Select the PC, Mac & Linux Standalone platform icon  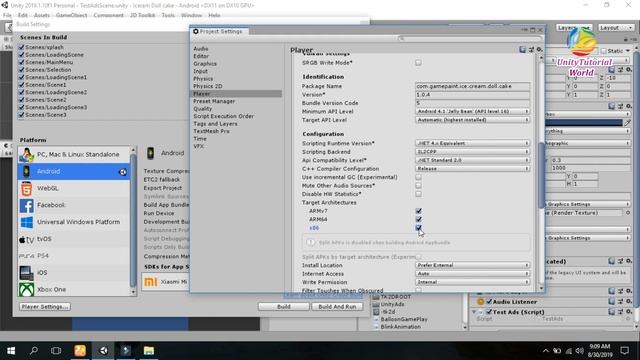click(27, 155)
